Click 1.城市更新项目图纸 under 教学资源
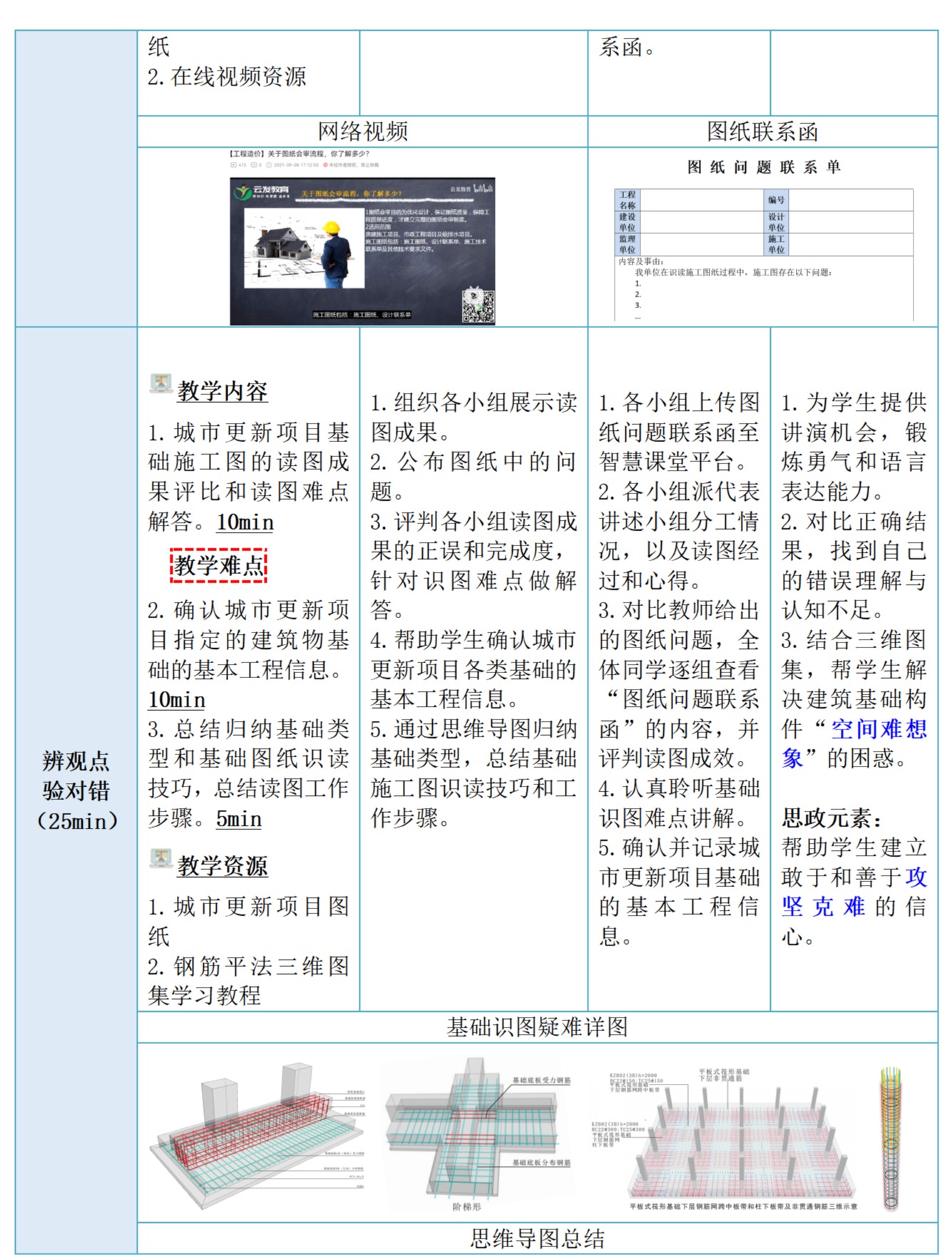 (248, 921)
